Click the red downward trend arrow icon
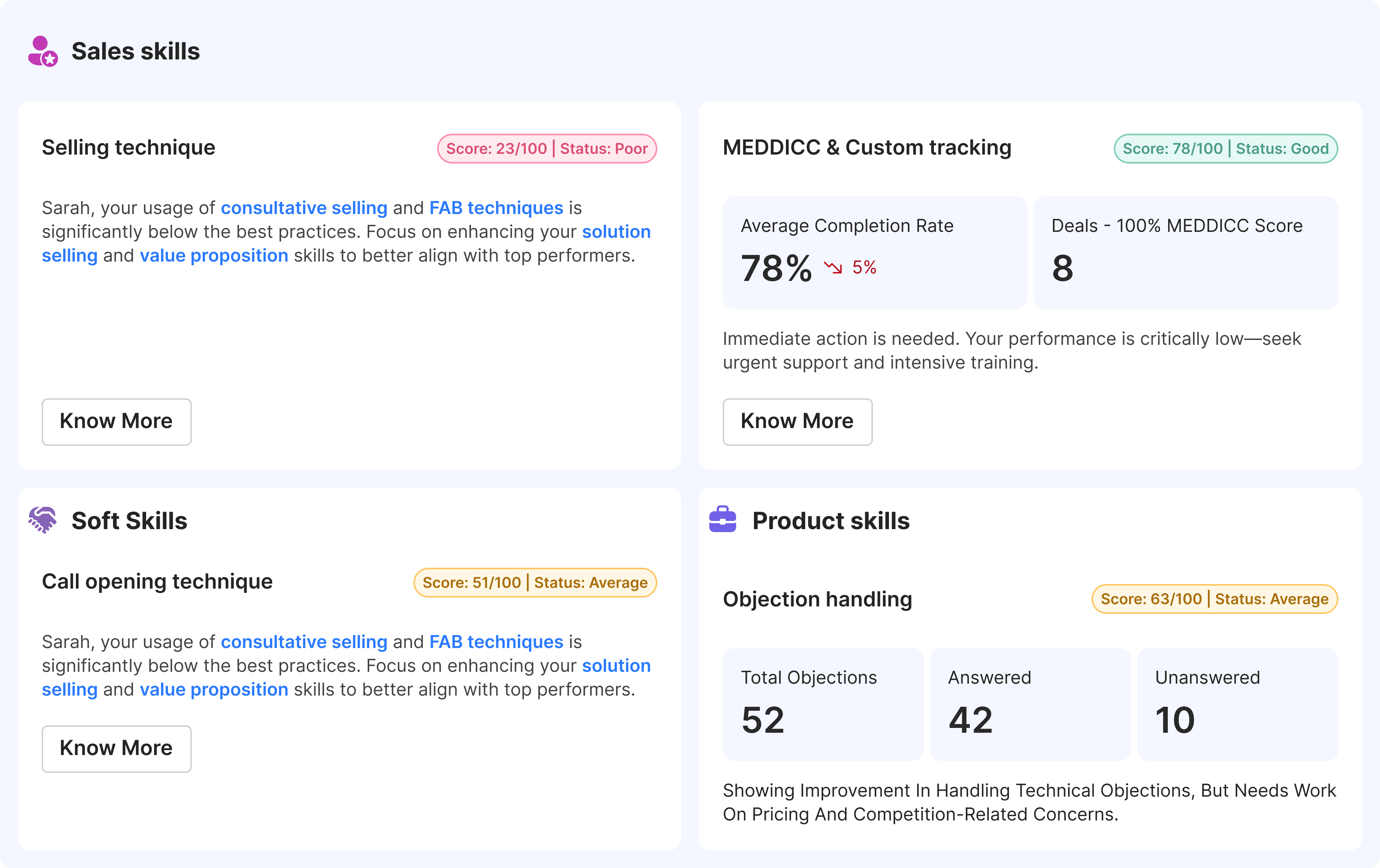Viewport: 1380px width, 868px height. click(x=833, y=267)
